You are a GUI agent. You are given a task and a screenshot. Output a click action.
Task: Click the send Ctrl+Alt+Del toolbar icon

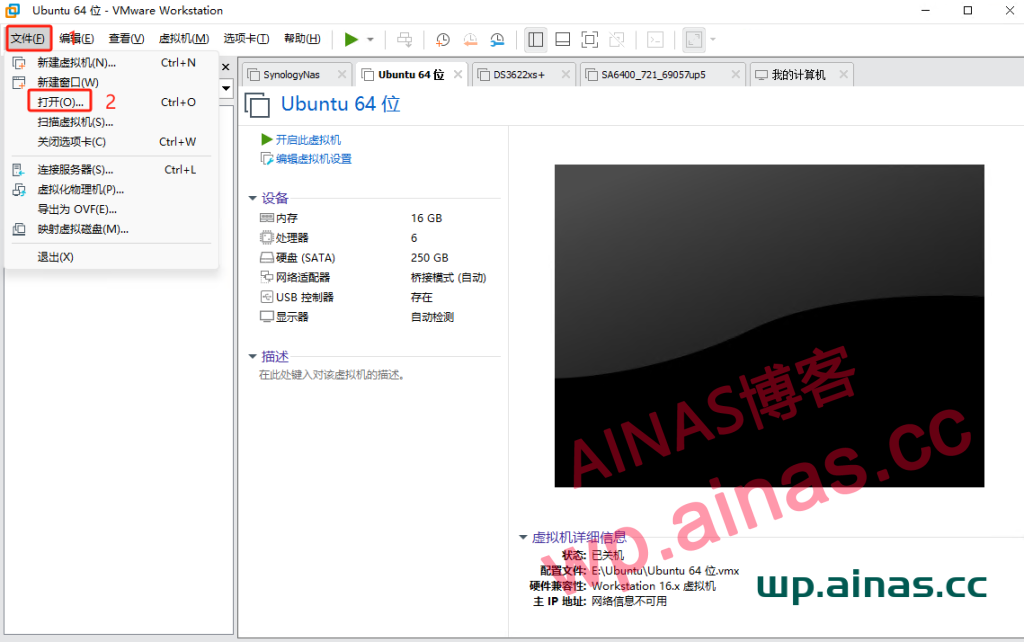pyautogui.click(x=405, y=39)
